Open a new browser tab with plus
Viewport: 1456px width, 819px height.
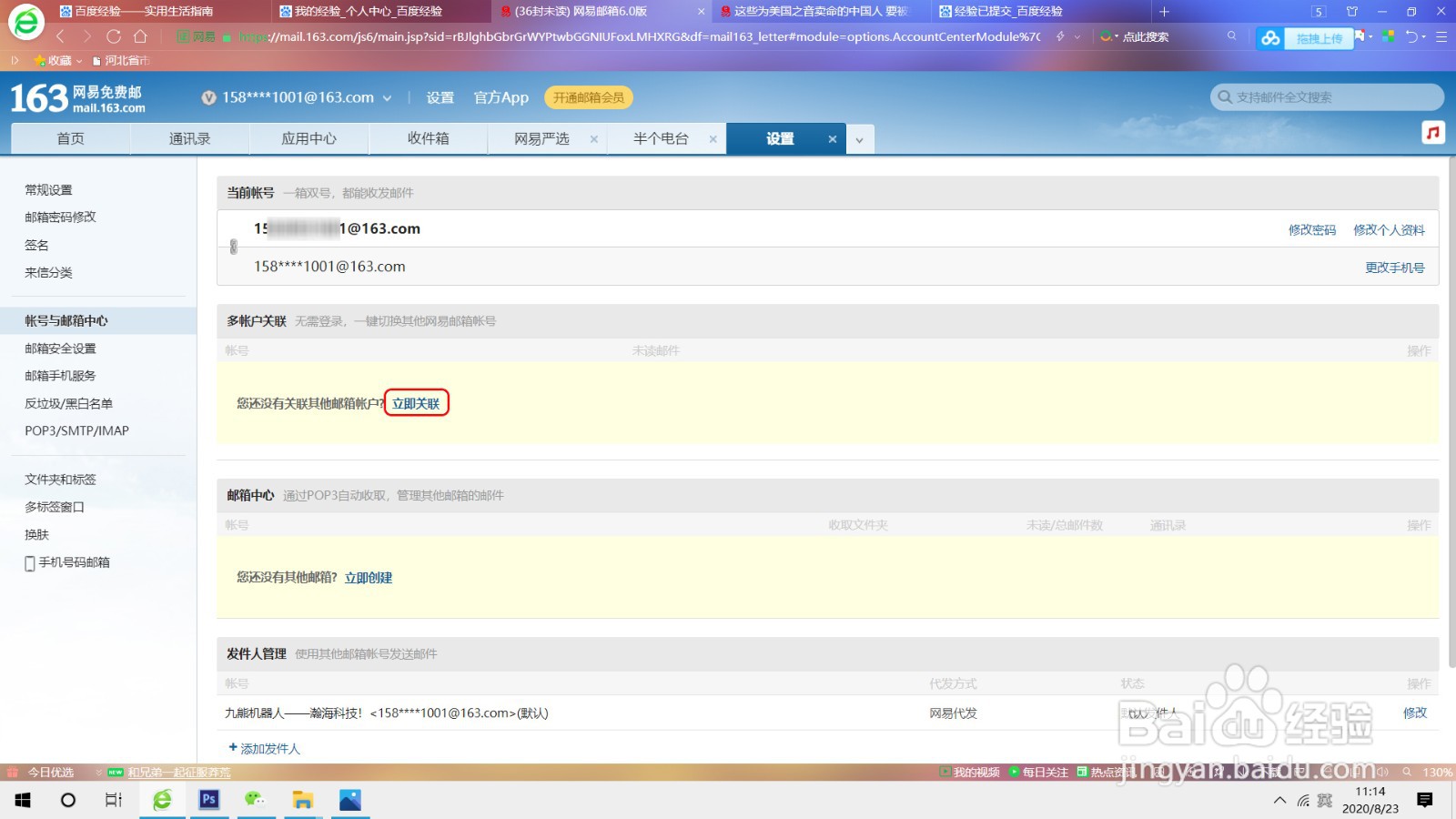click(x=1164, y=12)
